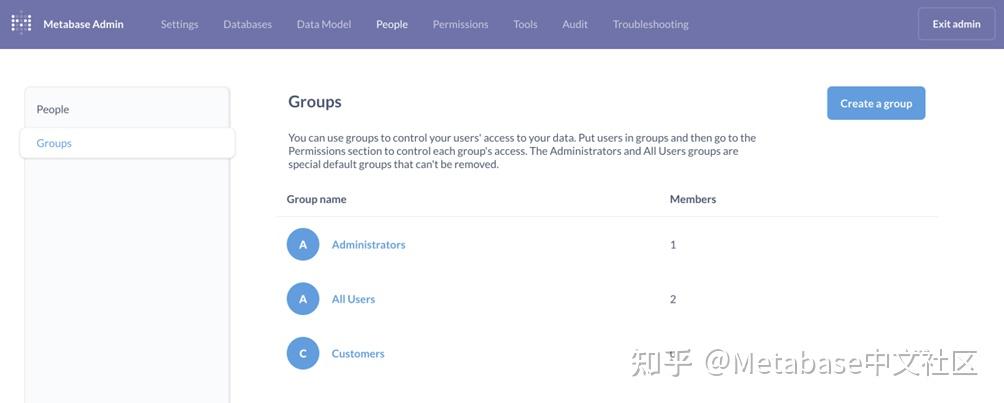Click the Metabase logo icon
Viewport: 1004px width, 403px height.
tap(21, 24)
